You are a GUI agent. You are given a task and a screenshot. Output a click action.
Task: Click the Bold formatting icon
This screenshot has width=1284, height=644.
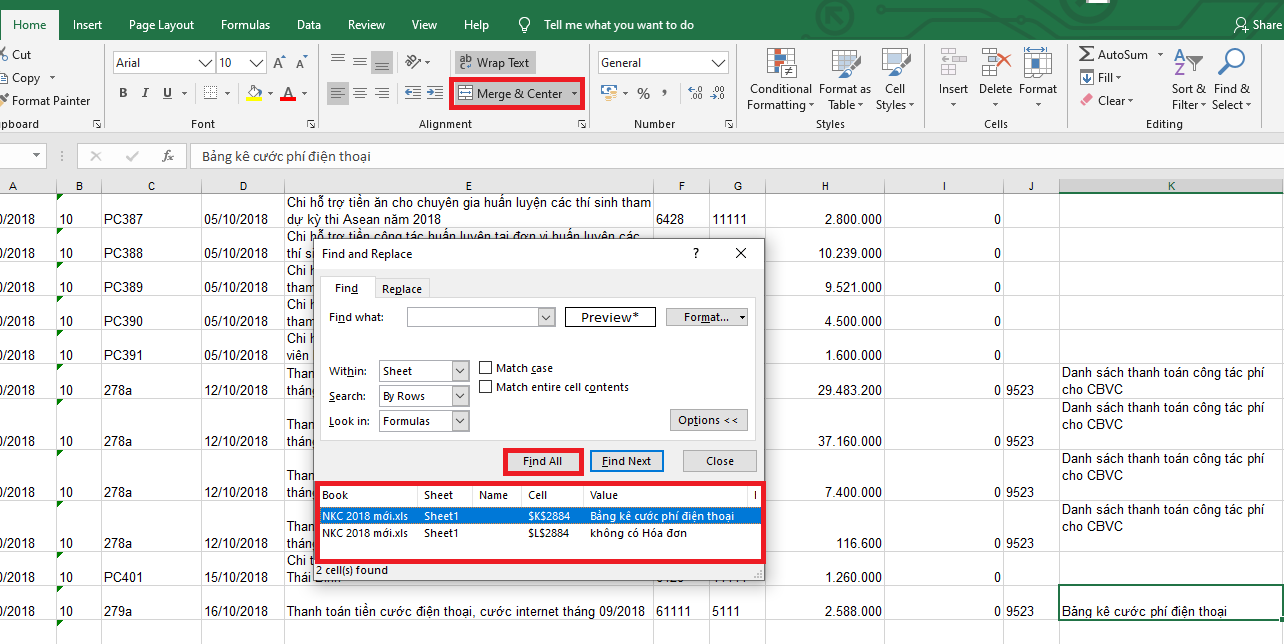tap(123, 93)
